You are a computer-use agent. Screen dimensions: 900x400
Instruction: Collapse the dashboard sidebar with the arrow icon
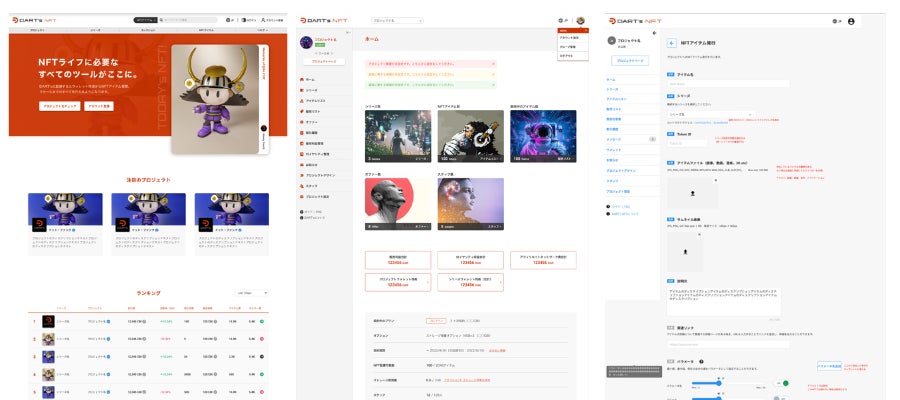348,33
